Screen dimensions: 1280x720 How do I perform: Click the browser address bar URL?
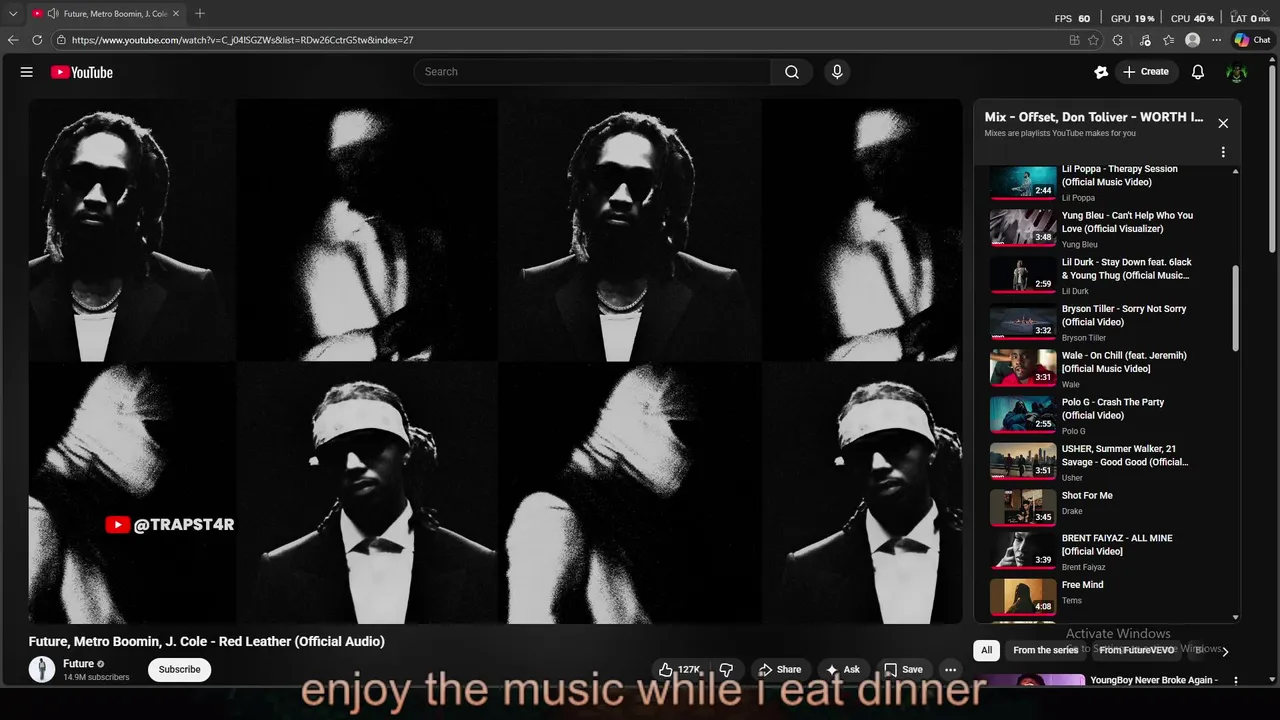(242, 40)
